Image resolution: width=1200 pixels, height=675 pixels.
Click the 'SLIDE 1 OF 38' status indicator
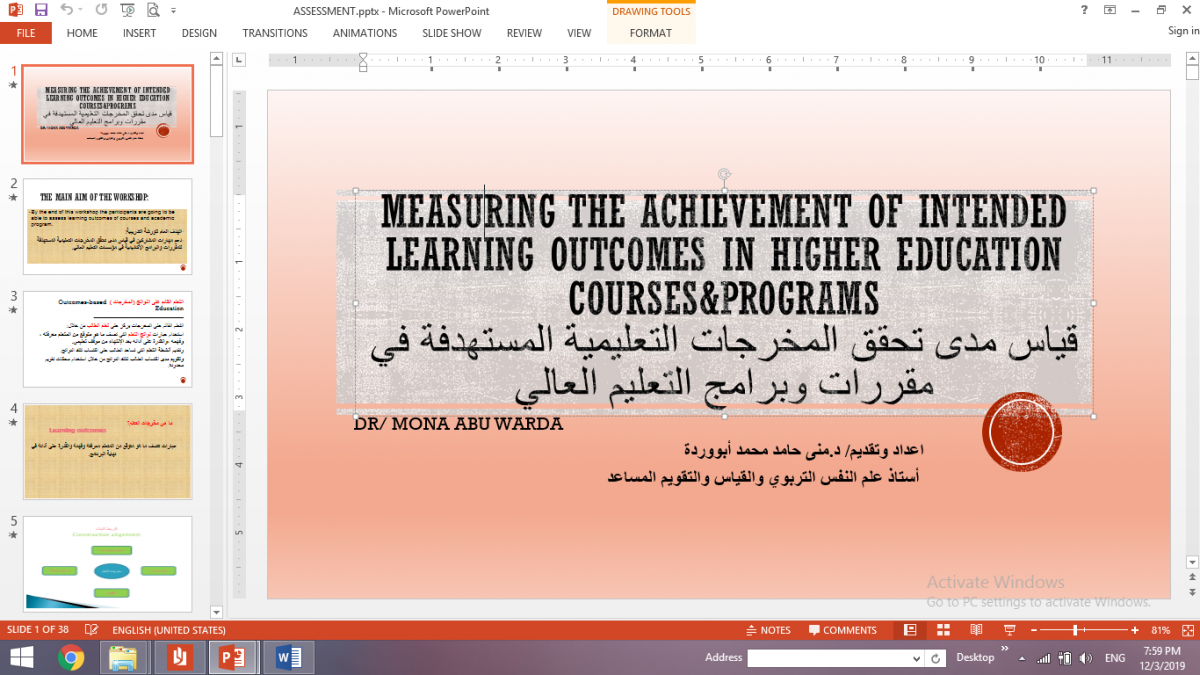38,631
